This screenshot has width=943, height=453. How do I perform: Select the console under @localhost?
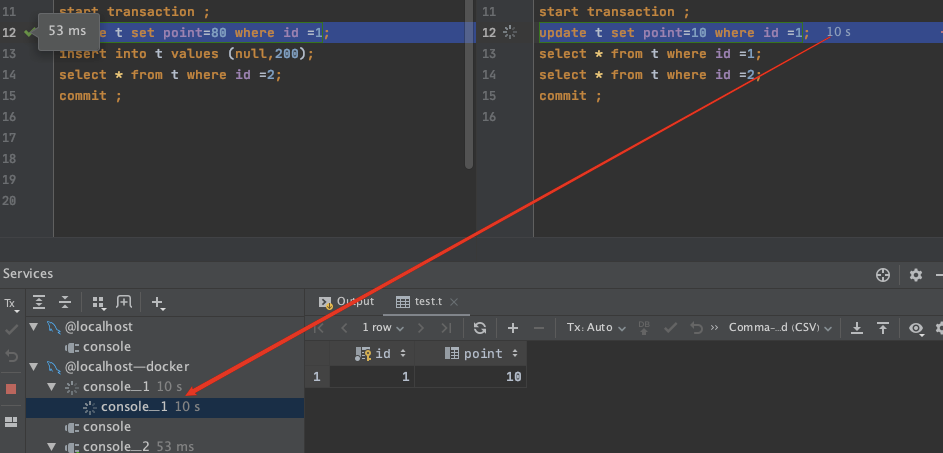tap(106, 347)
